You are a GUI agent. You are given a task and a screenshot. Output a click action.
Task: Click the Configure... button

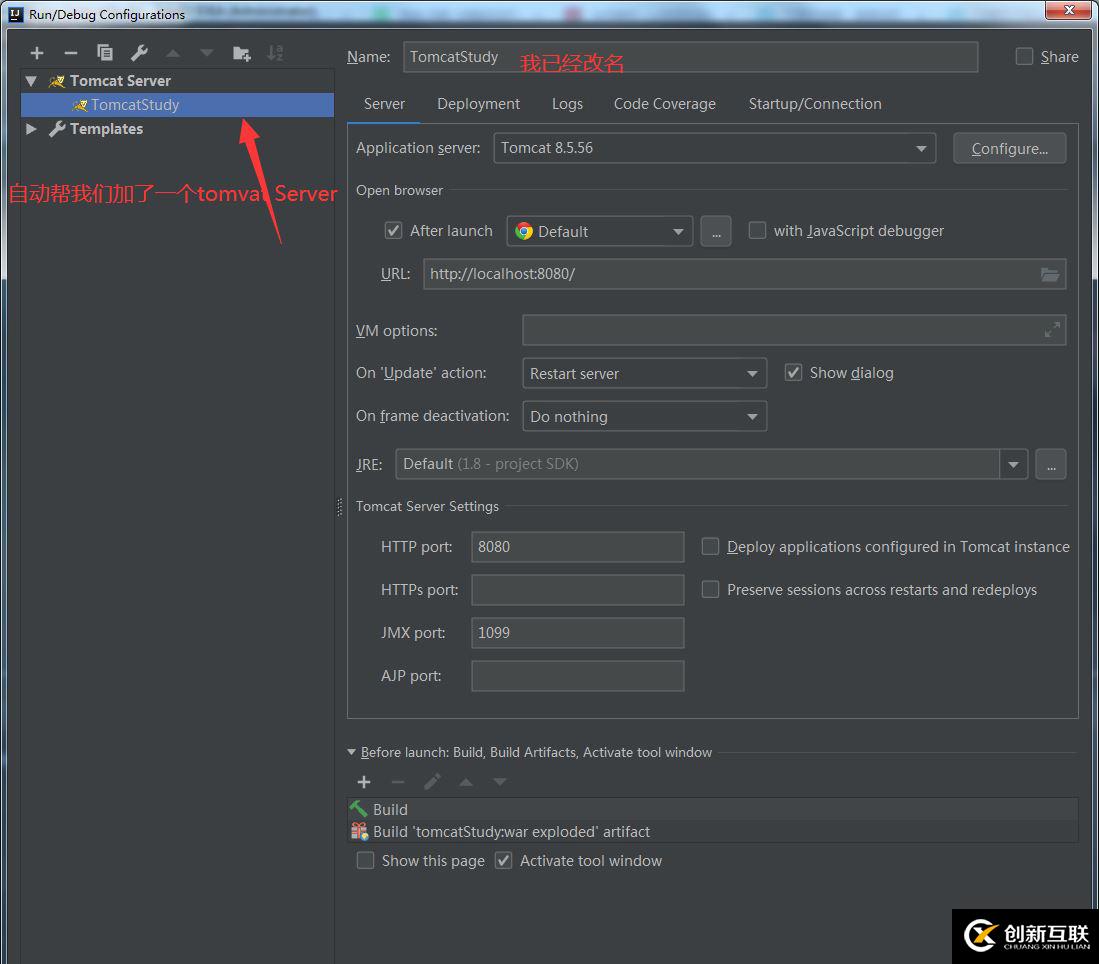pos(1009,149)
